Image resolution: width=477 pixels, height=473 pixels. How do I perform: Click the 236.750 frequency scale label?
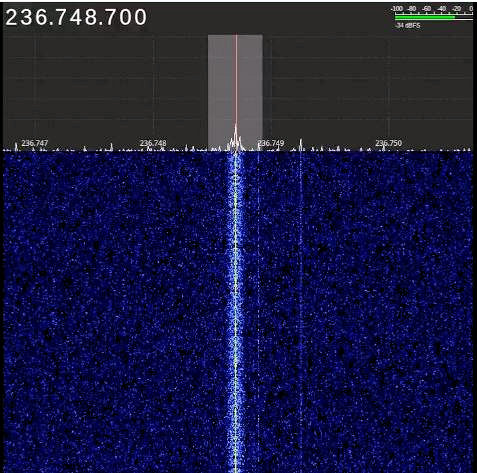[x=389, y=143]
